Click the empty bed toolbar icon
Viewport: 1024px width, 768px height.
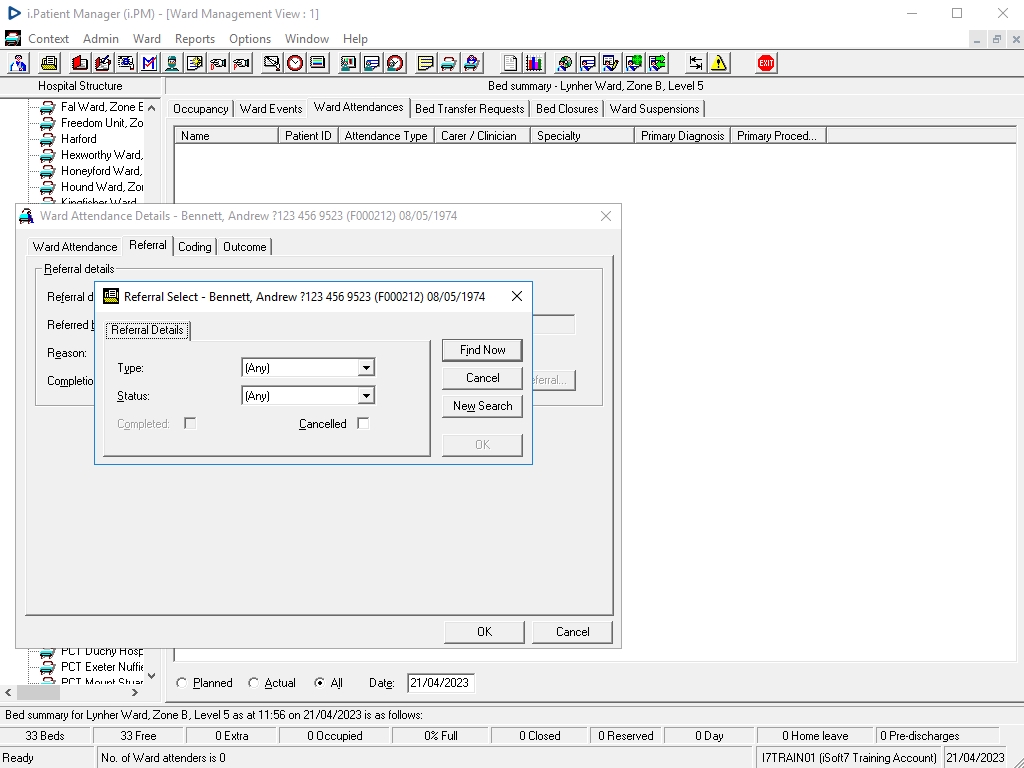tap(449, 63)
